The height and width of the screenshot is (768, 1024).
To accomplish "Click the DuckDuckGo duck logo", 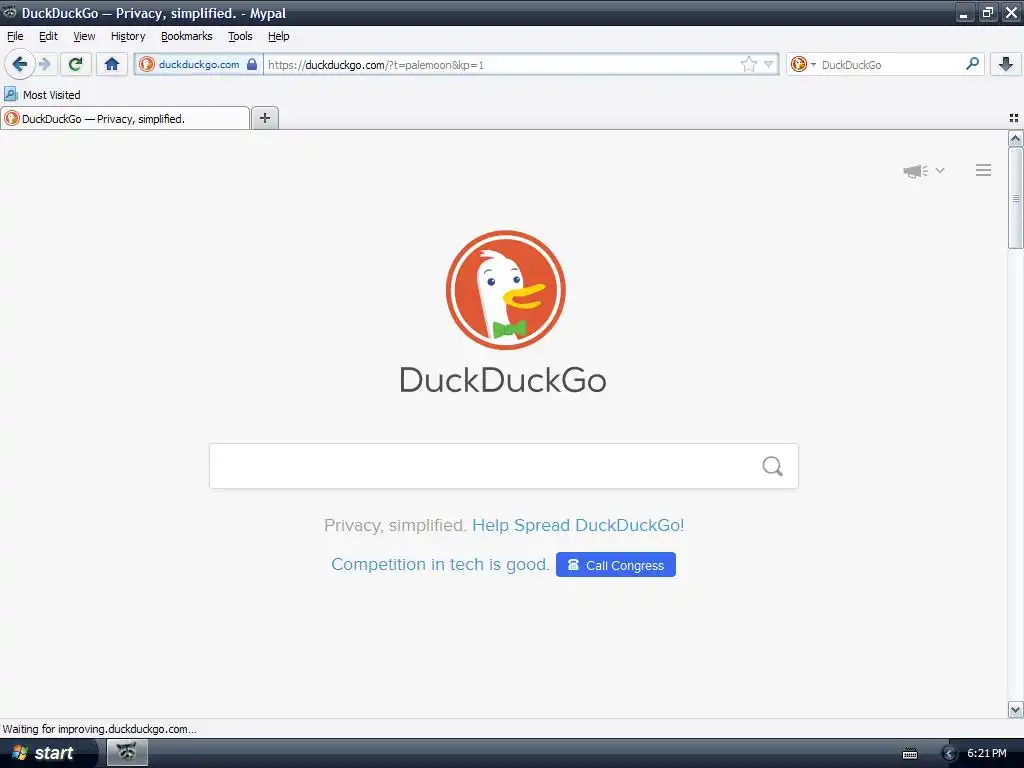I will pyautogui.click(x=505, y=289).
